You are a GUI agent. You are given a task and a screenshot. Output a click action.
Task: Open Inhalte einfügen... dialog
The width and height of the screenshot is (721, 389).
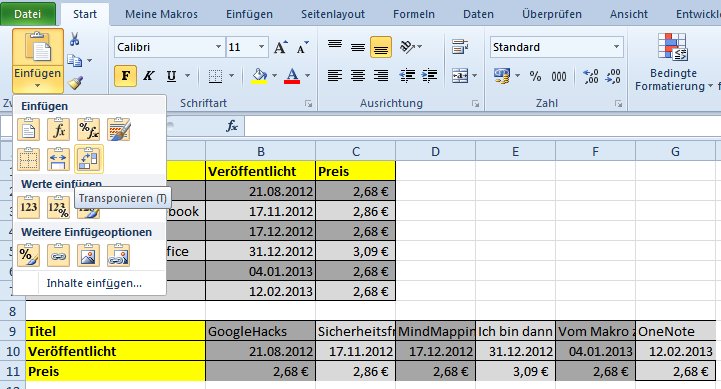point(94,283)
